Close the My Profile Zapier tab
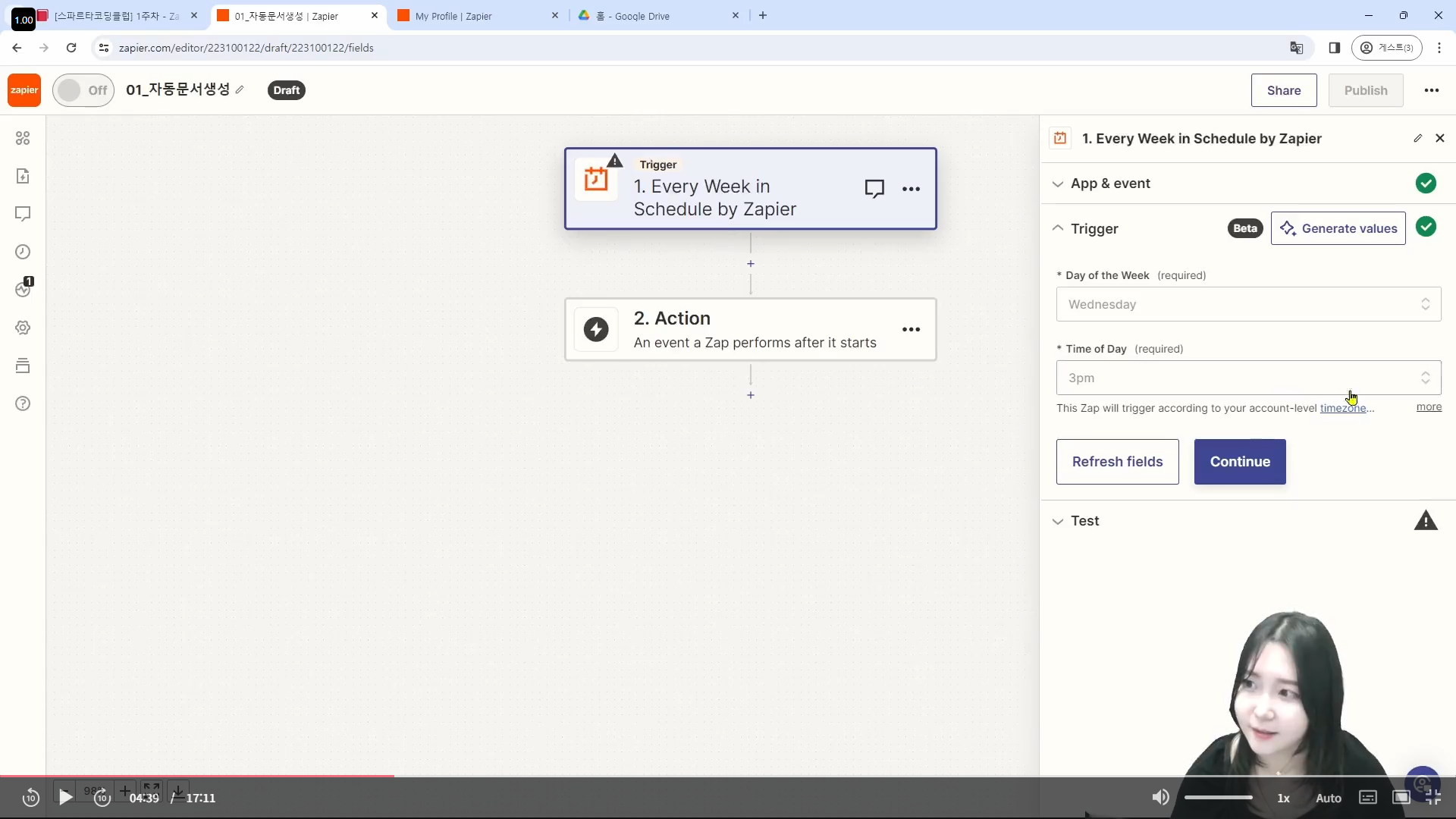Screen dimensions: 1456x819 coord(554,15)
